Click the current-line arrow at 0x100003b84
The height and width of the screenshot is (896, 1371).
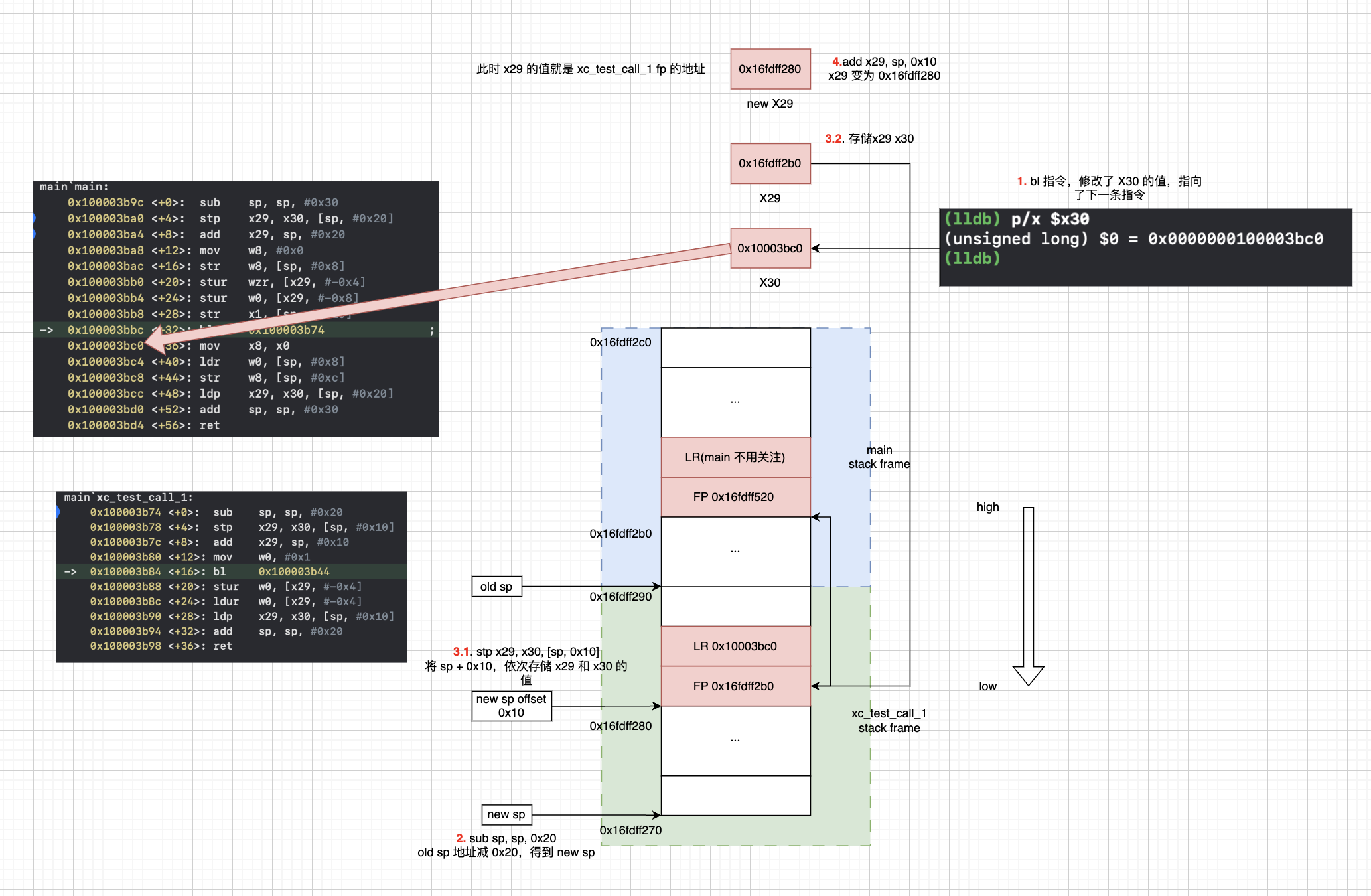pos(70,571)
